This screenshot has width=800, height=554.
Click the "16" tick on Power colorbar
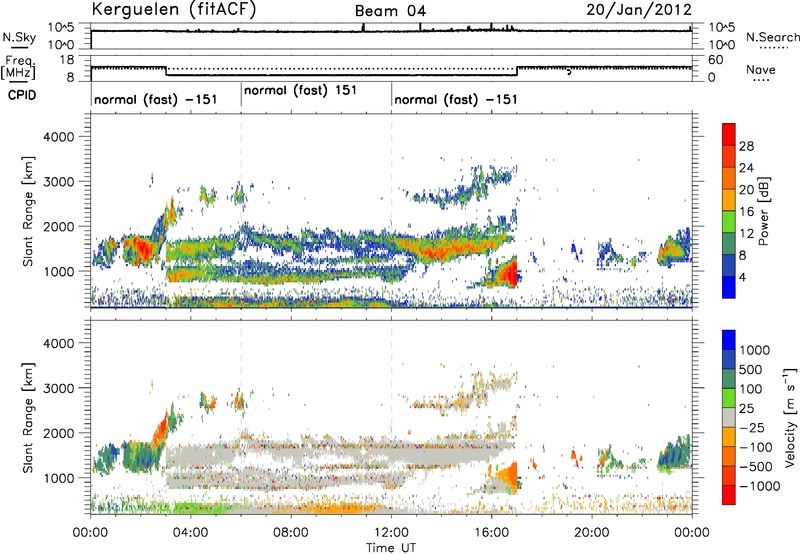point(746,212)
